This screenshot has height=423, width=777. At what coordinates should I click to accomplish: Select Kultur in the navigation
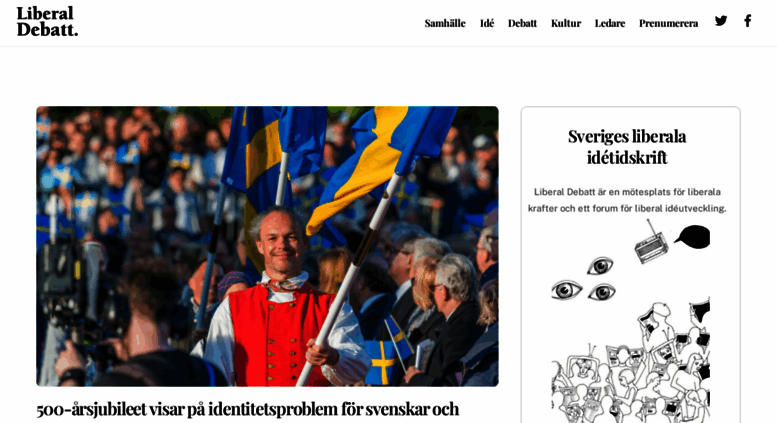pyautogui.click(x=566, y=23)
